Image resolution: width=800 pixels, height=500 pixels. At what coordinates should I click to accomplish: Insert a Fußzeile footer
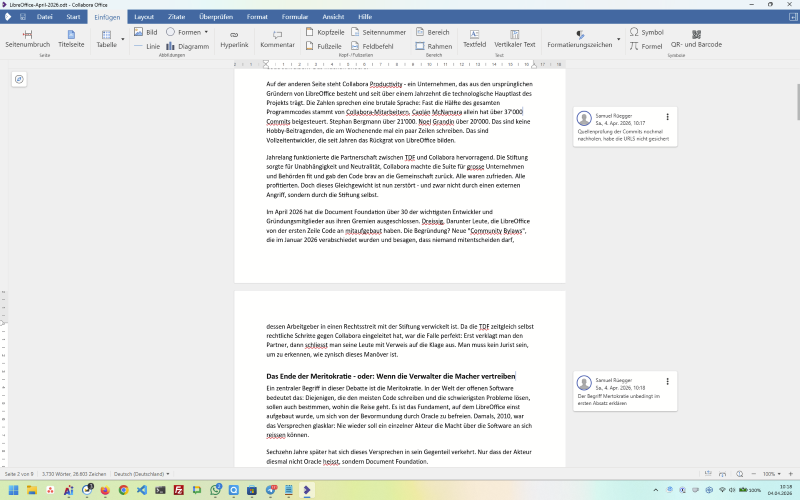(x=323, y=46)
